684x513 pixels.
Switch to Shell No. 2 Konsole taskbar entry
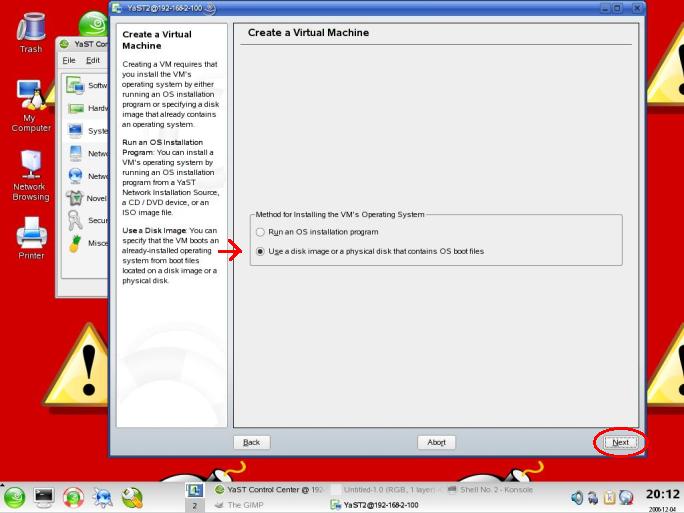pyautogui.click(x=491, y=490)
